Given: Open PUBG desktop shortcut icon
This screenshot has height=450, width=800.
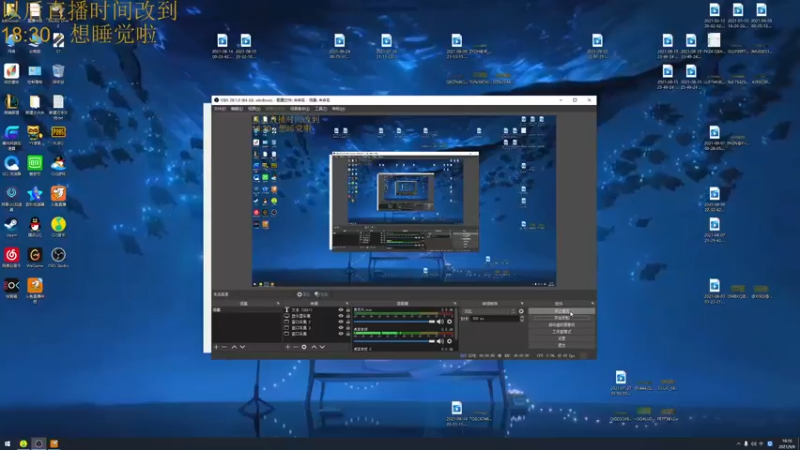Looking at the screenshot, I should pyautogui.click(x=58, y=135).
